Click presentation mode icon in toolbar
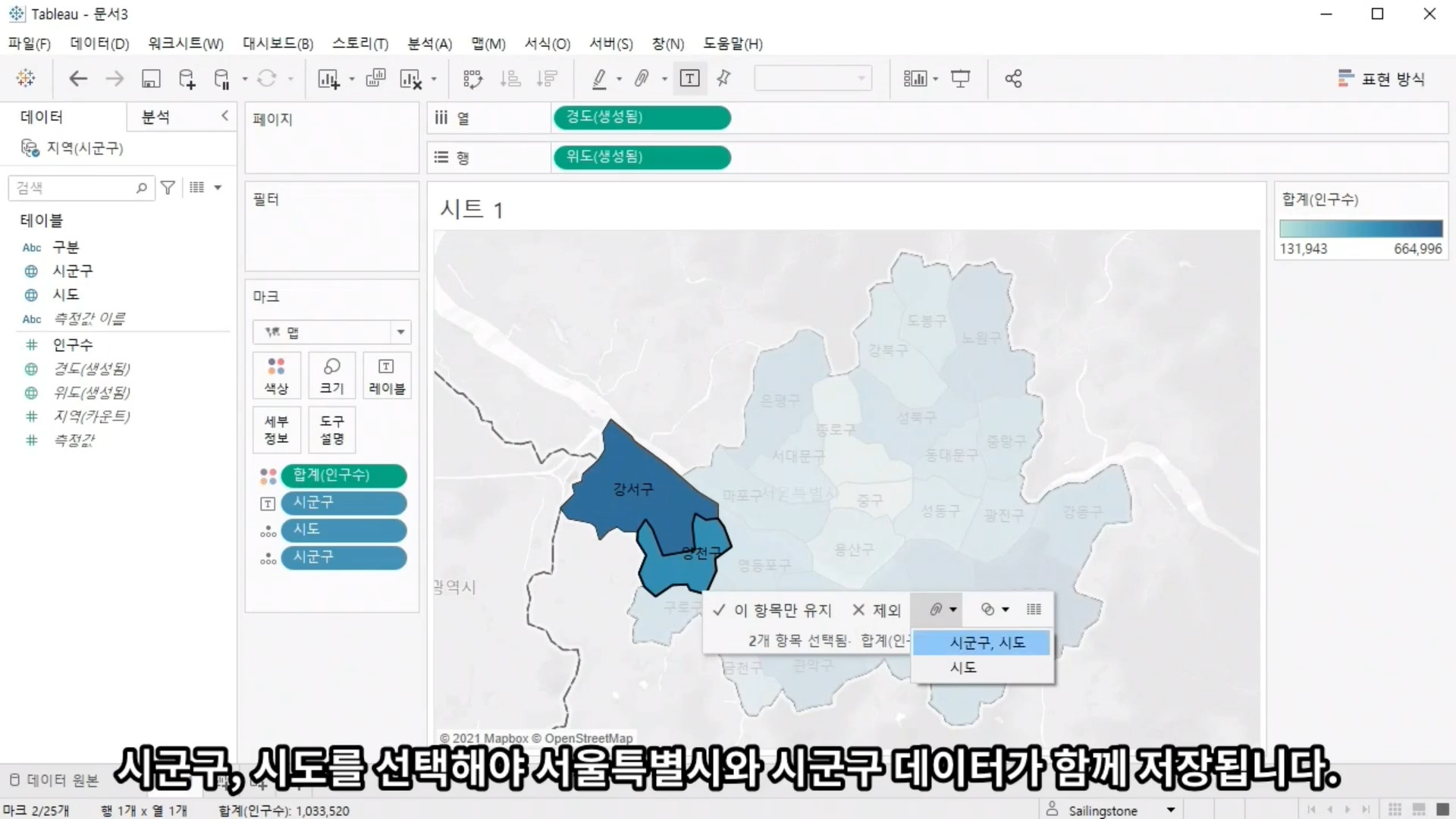The width and height of the screenshot is (1456, 819). pyautogui.click(x=961, y=79)
